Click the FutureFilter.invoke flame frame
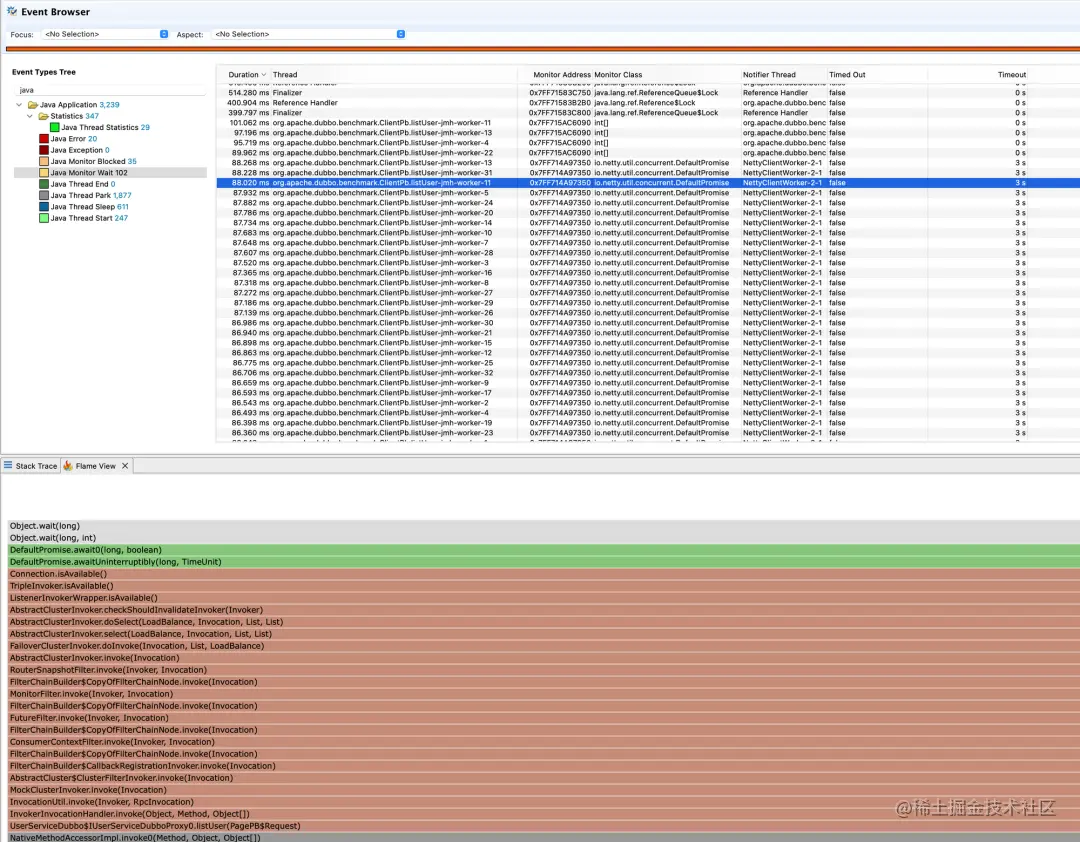 tap(543, 718)
